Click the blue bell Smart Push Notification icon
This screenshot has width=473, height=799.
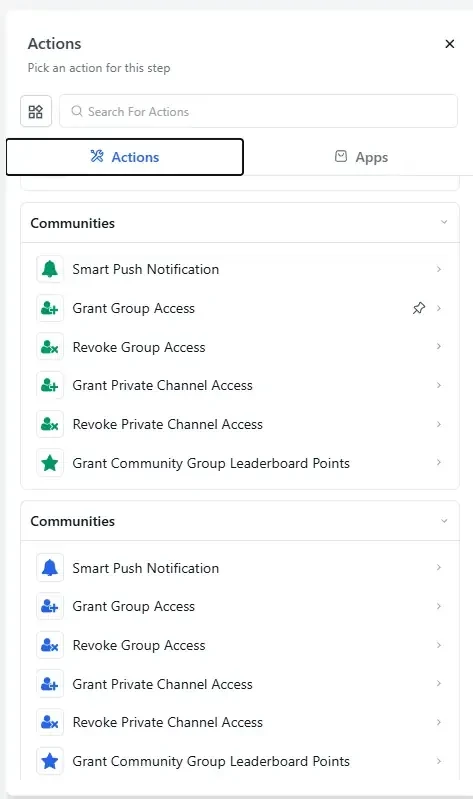50,568
